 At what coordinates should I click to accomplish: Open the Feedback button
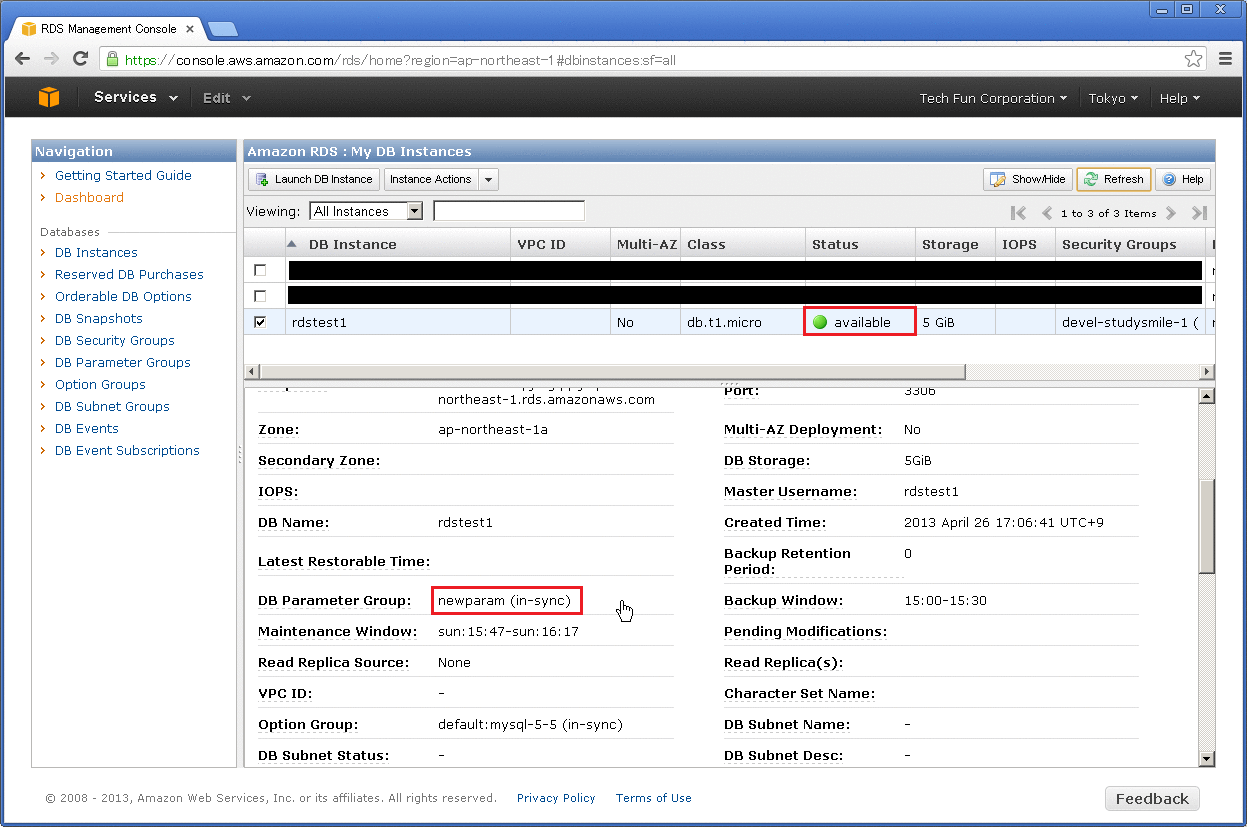pos(1152,798)
